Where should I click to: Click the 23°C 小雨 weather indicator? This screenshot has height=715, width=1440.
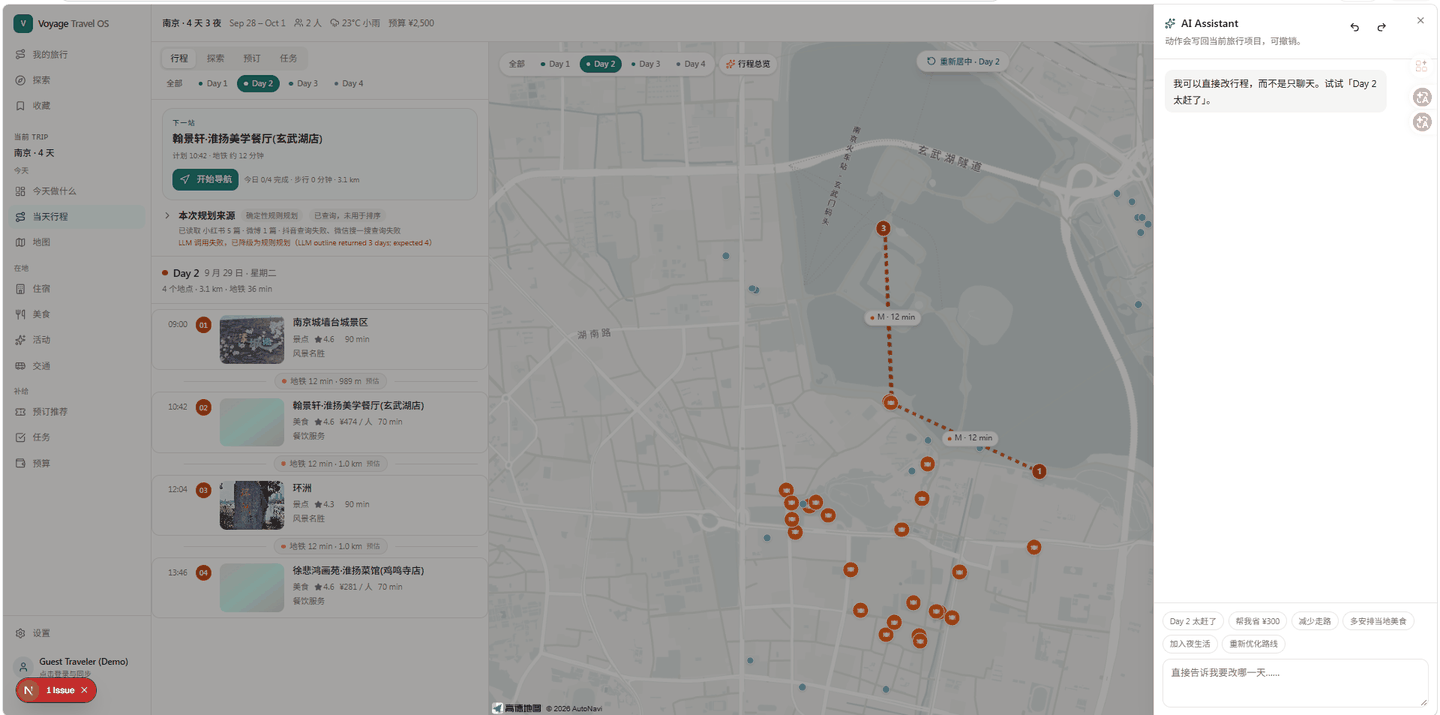pyautogui.click(x=355, y=23)
